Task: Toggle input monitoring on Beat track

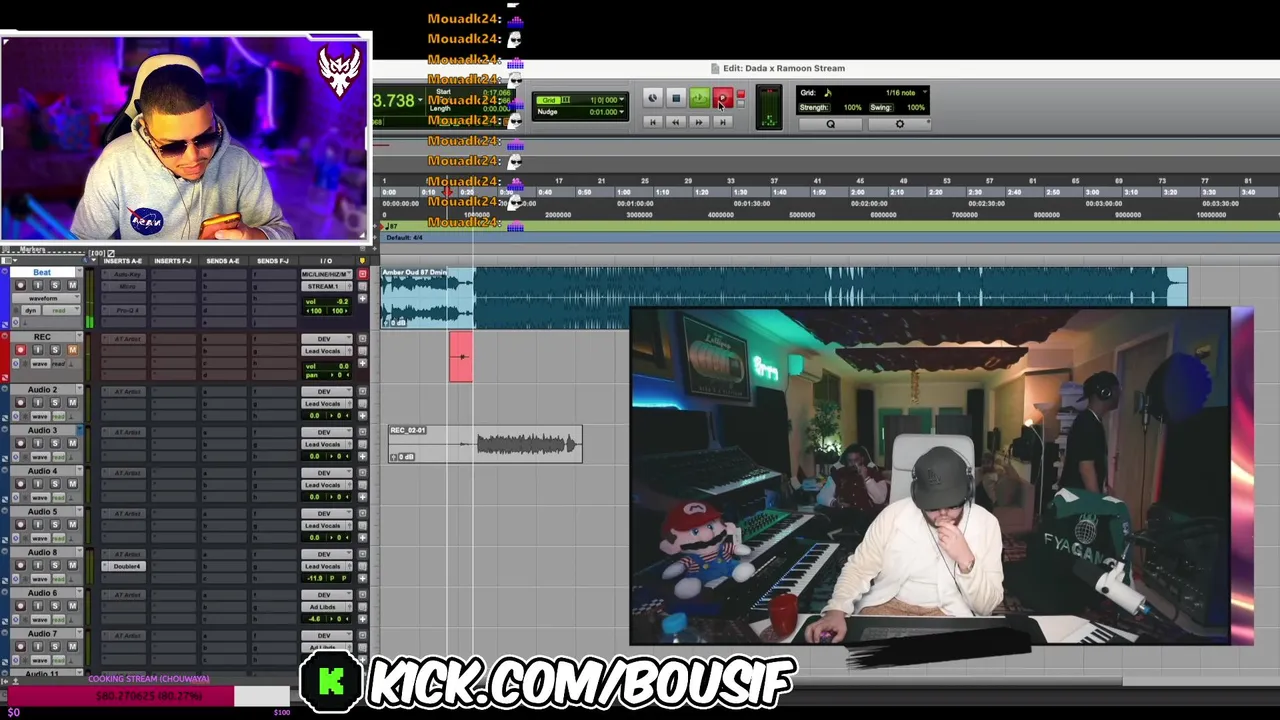Action: [x=37, y=286]
